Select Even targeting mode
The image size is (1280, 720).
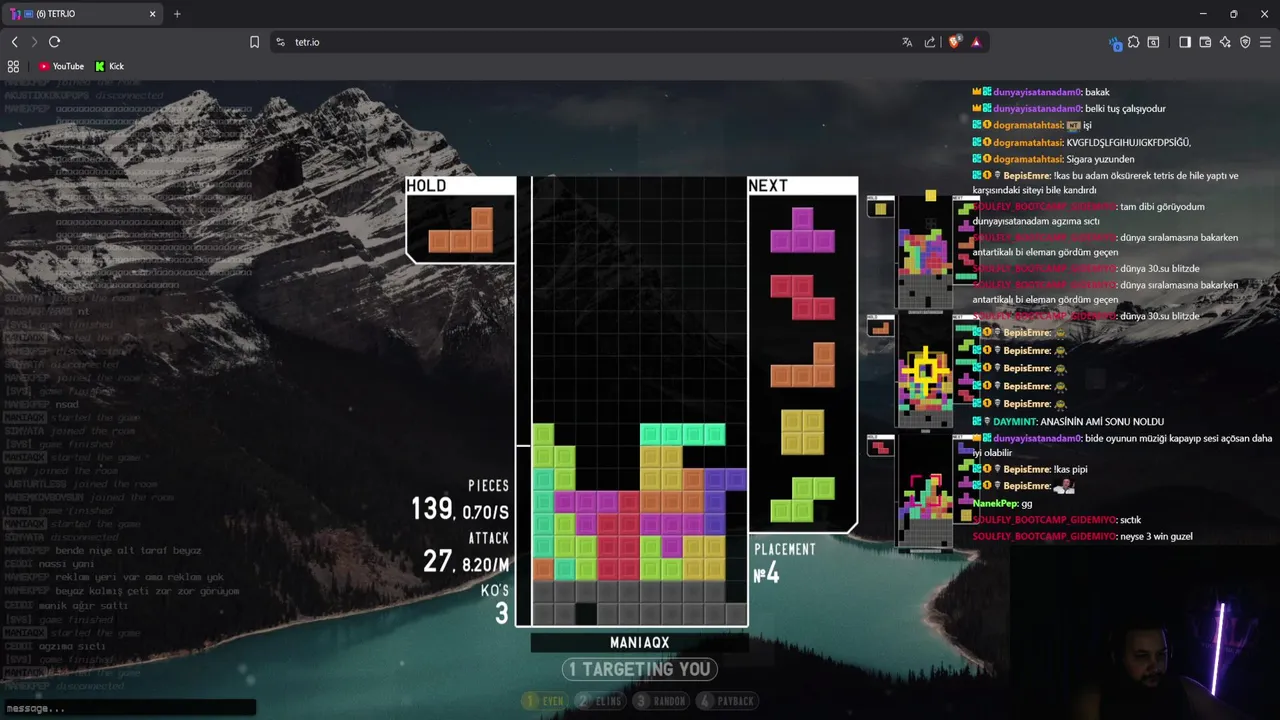click(544, 701)
